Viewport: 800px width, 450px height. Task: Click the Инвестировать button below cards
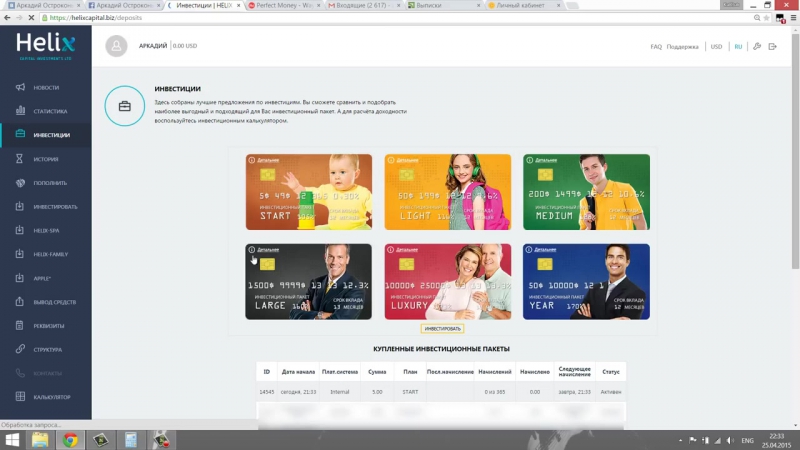coord(442,329)
